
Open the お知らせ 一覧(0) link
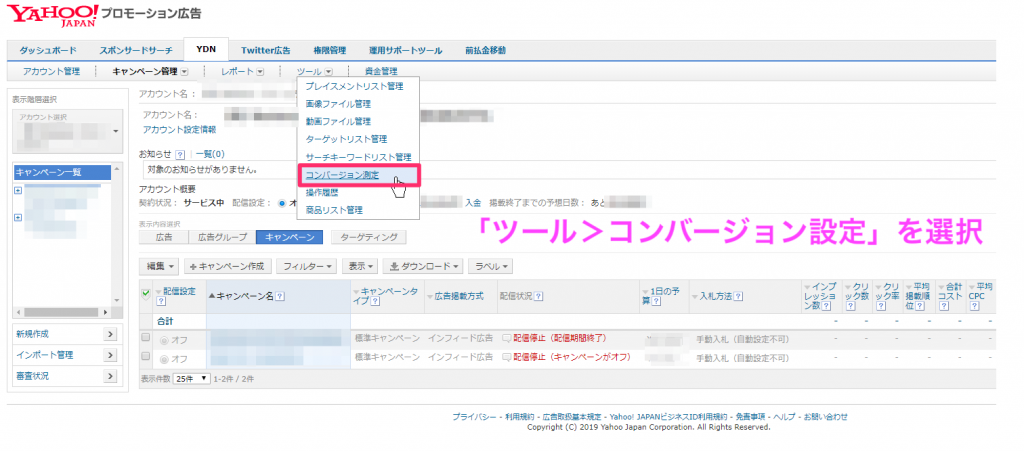click(210, 154)
